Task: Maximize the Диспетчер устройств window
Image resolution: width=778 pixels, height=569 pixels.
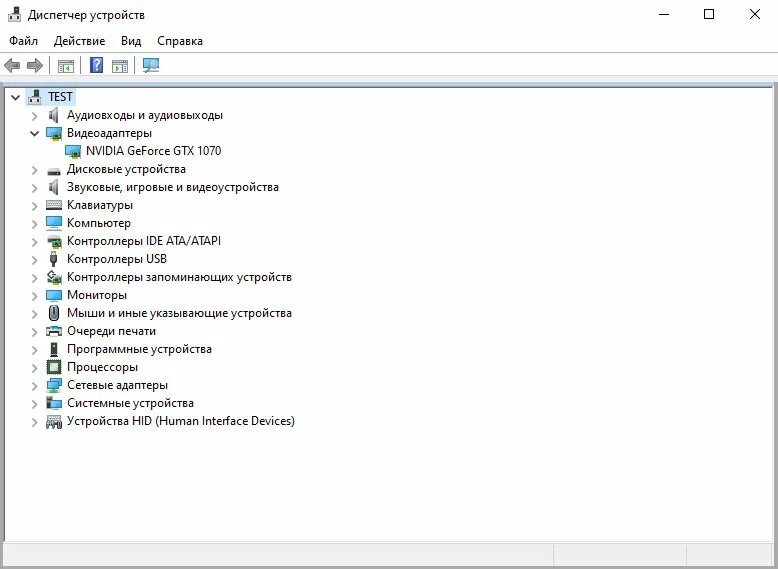Action: tap(709, 14)
